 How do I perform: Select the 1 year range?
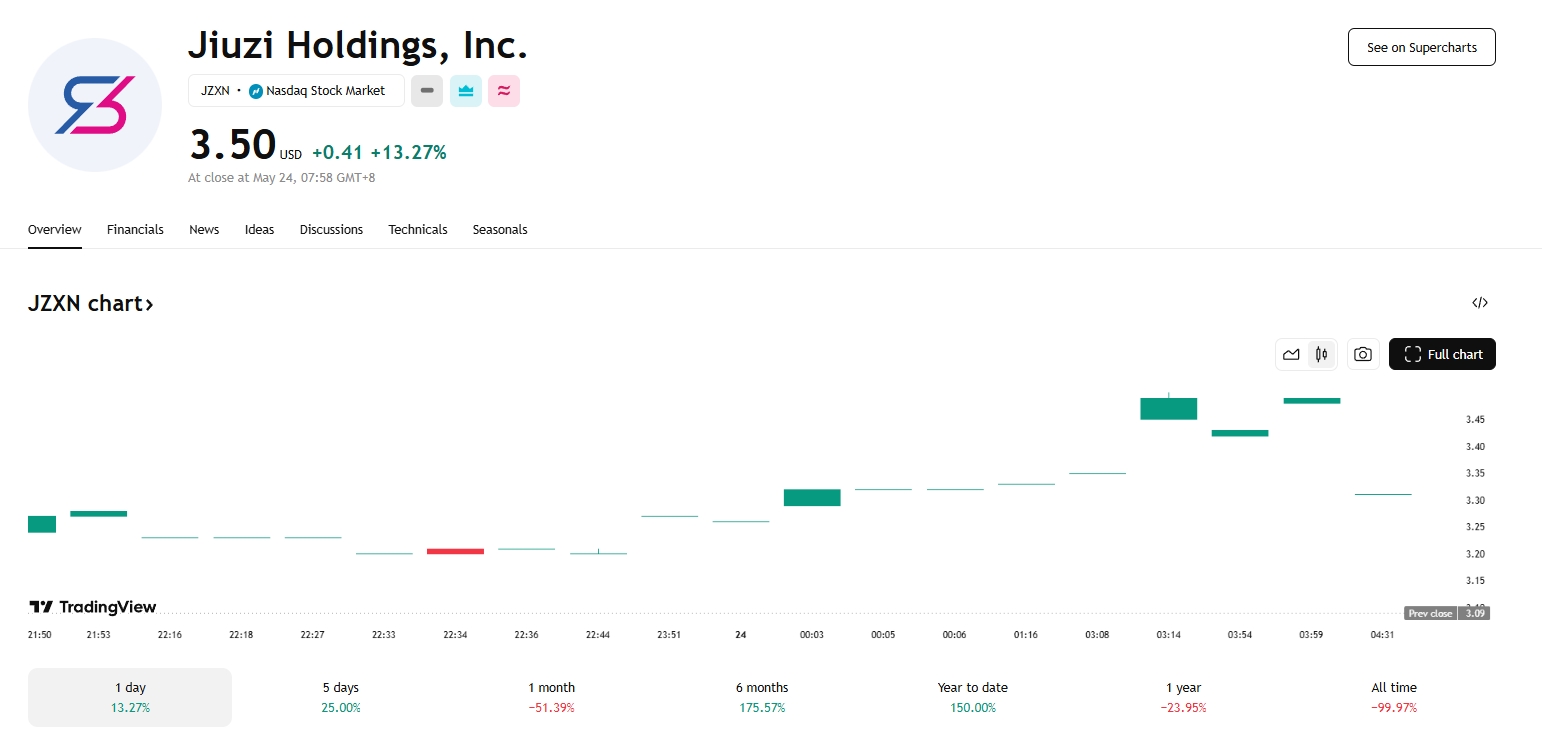(1184, 697)
